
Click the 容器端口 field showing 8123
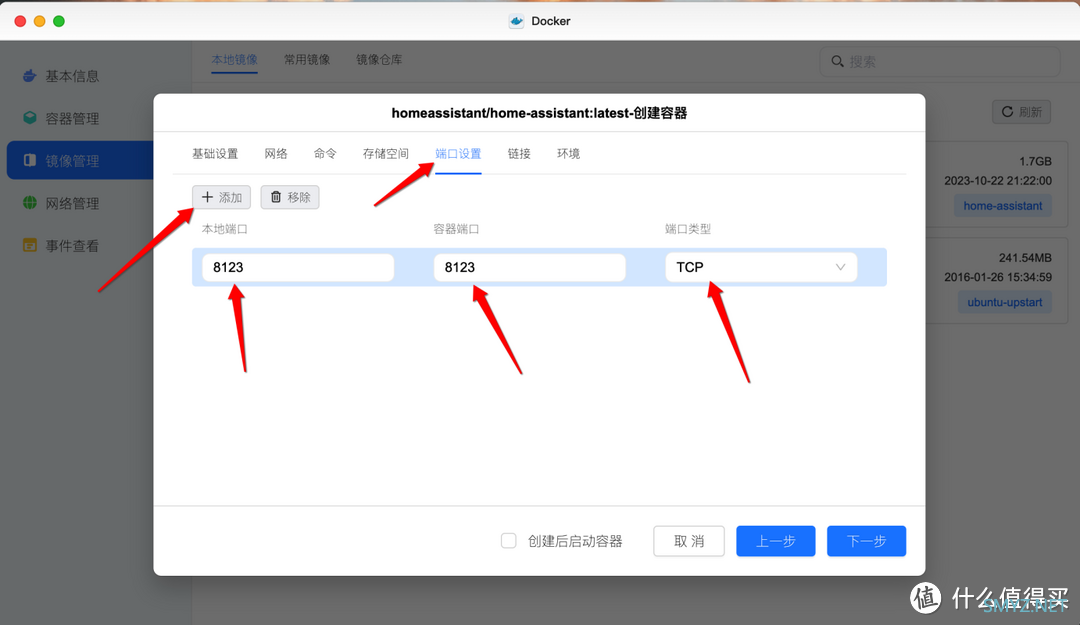(x=529, y=267)
